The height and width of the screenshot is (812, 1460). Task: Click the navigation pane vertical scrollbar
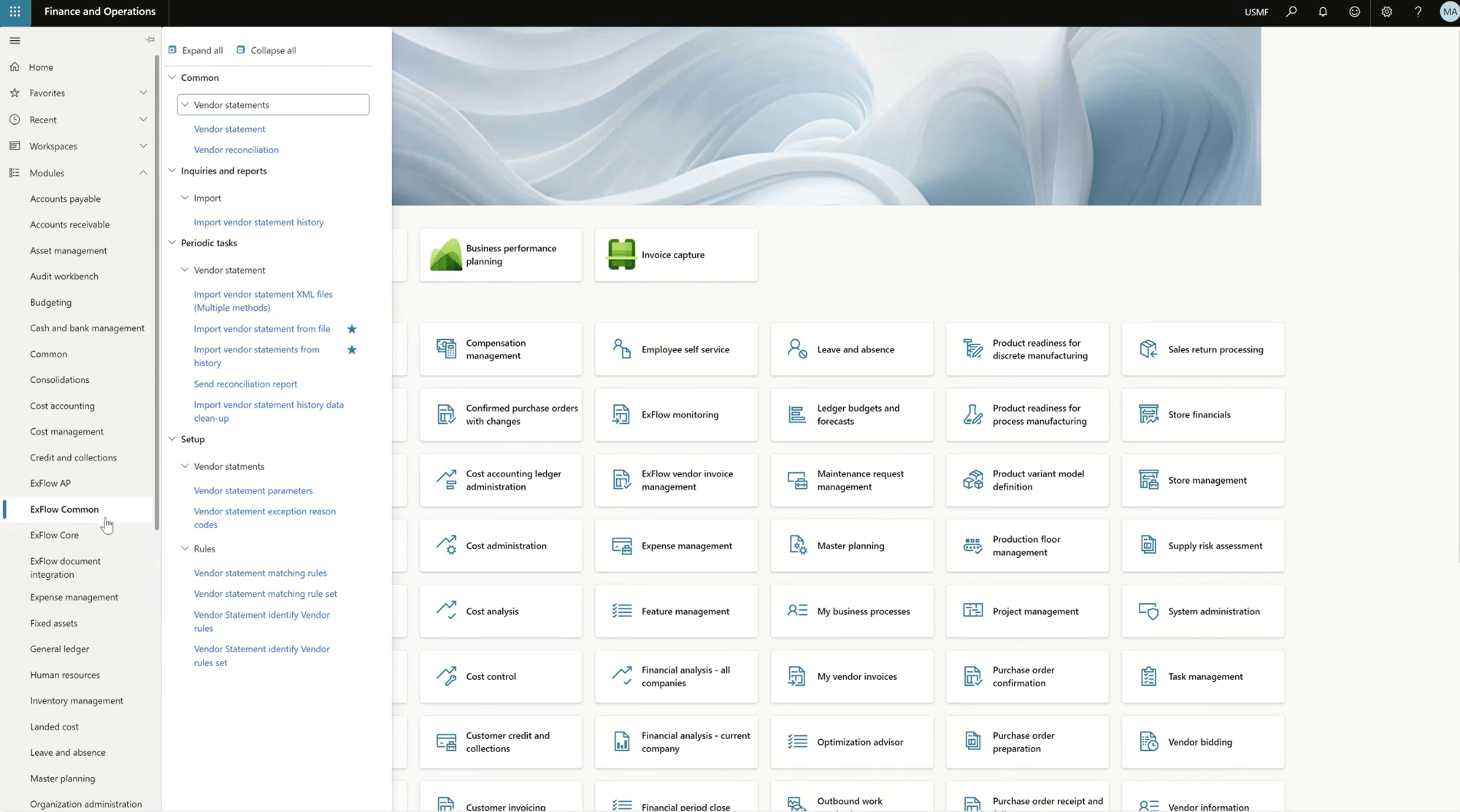[x=157, y=292]
